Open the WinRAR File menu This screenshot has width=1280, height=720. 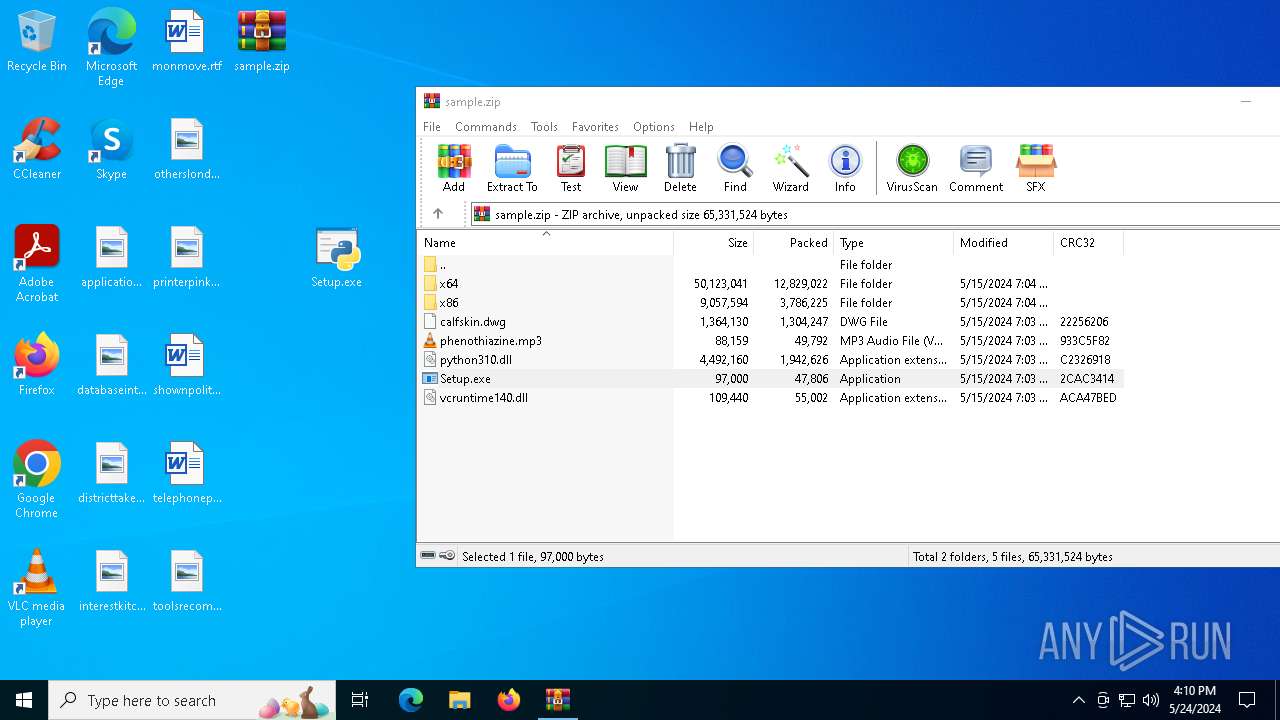432,127
